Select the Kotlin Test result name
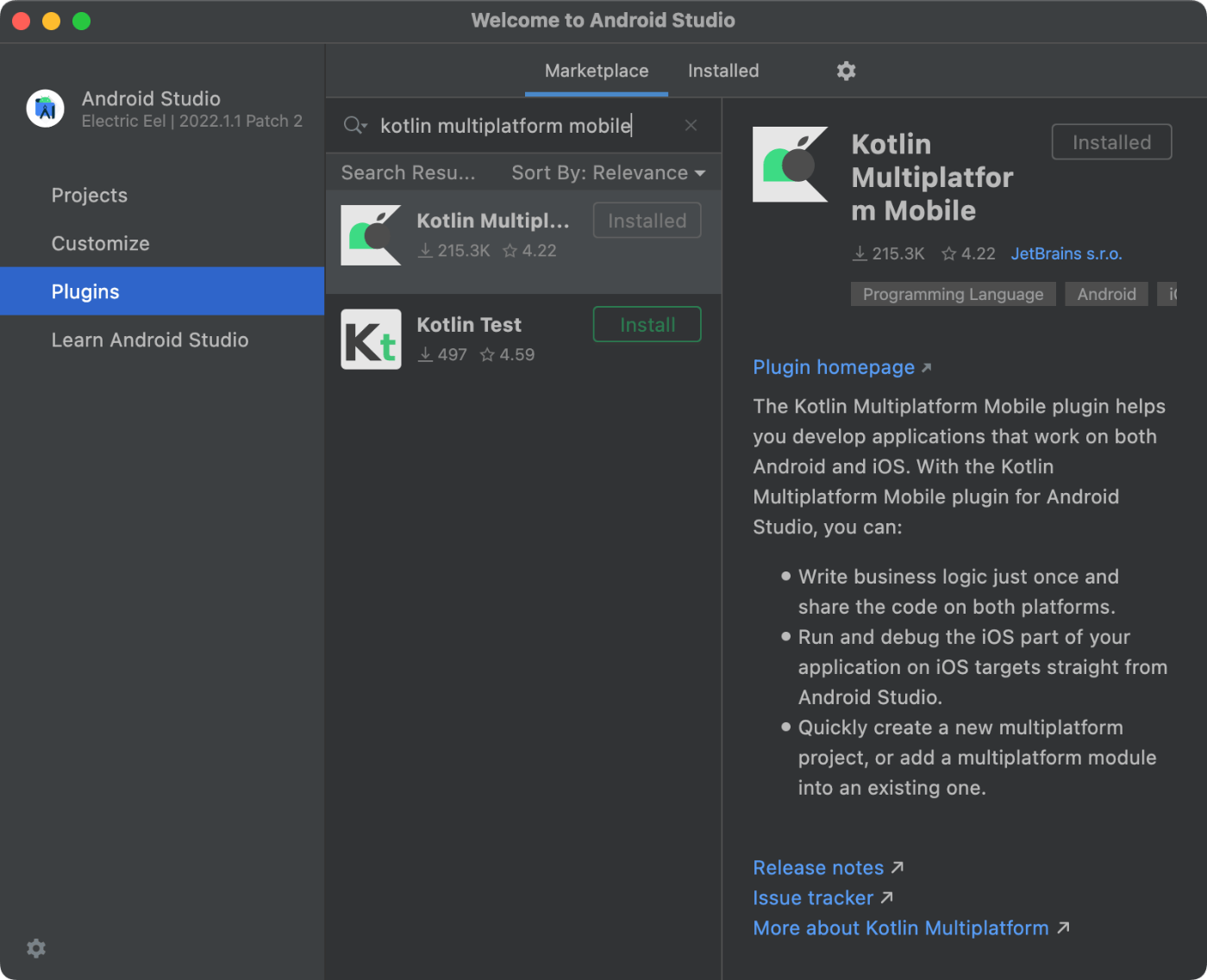Viewport: 1207px width, 980px height. coord(469,325)
